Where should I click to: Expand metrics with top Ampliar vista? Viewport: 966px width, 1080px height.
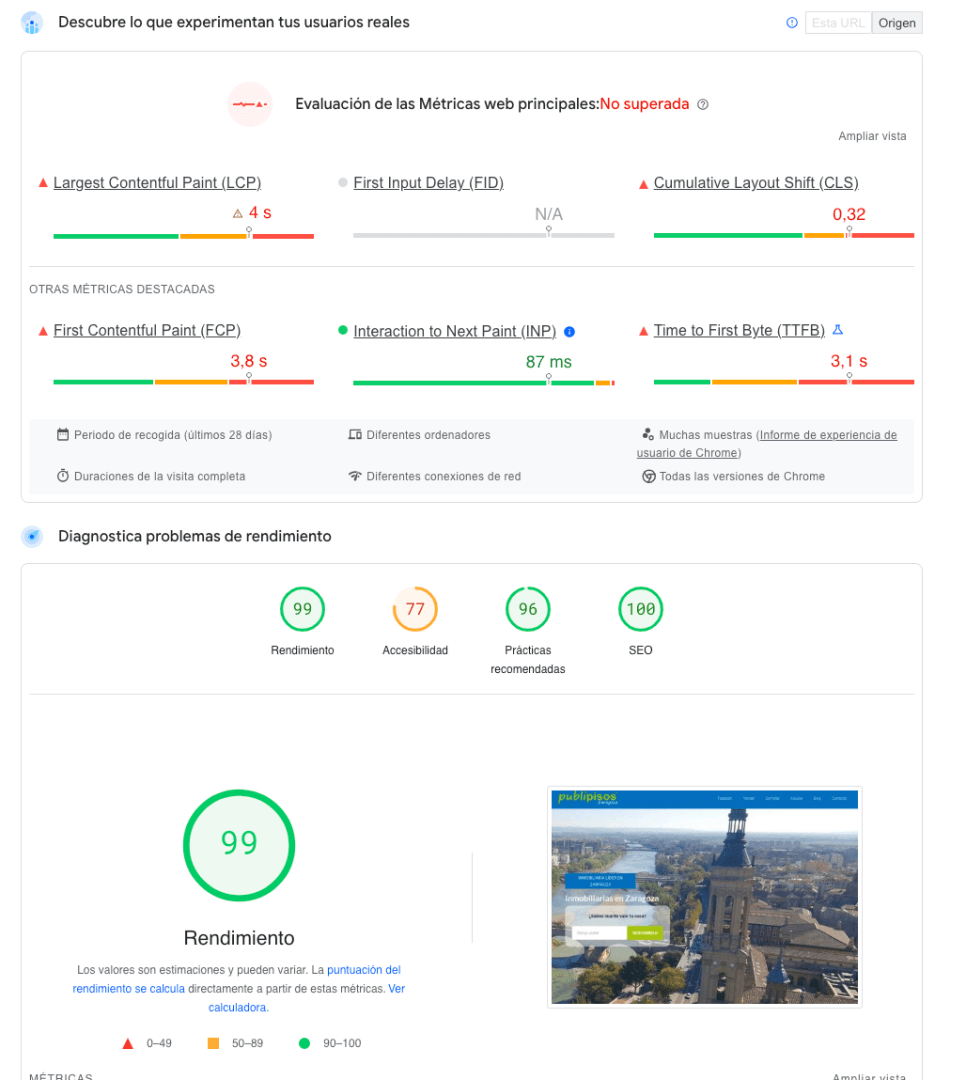(x=872, y=136)
